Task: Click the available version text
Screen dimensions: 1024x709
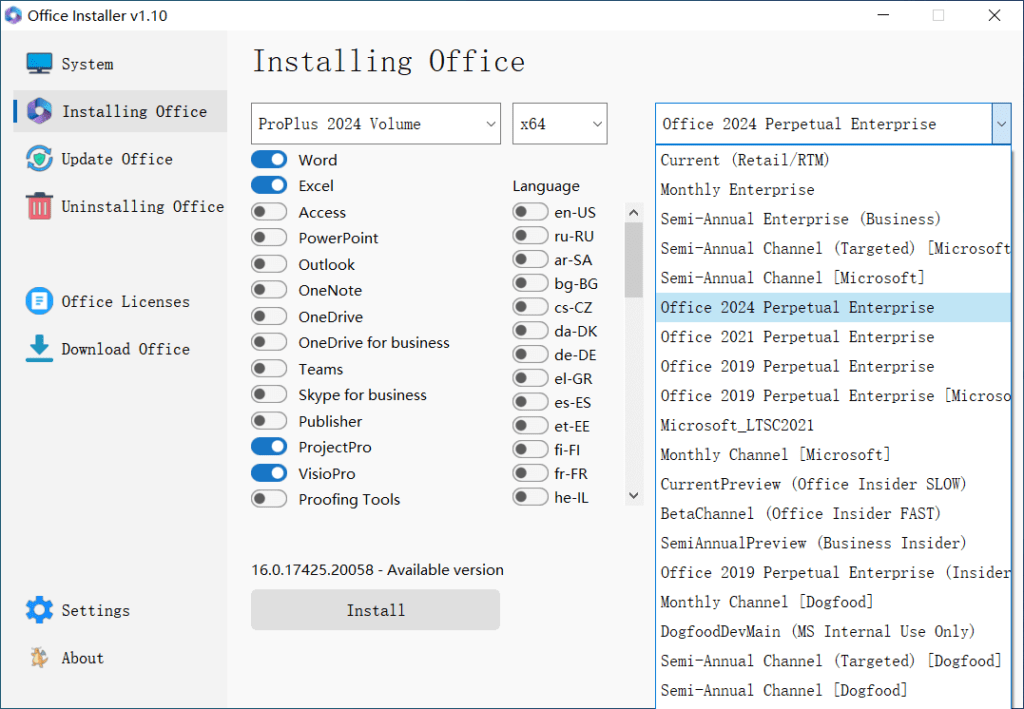Action: tap(377, 570)
